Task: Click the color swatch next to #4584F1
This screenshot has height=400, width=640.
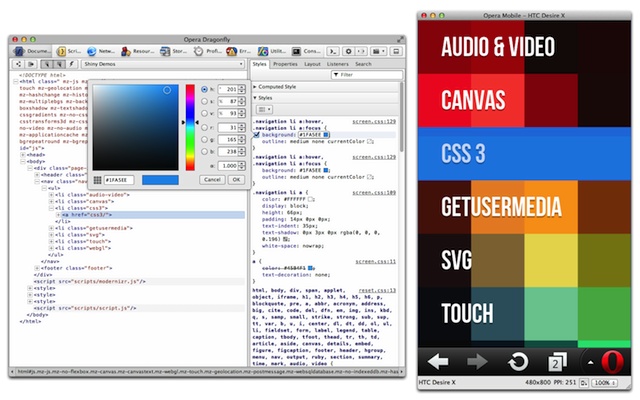Action: pos(311,268)
